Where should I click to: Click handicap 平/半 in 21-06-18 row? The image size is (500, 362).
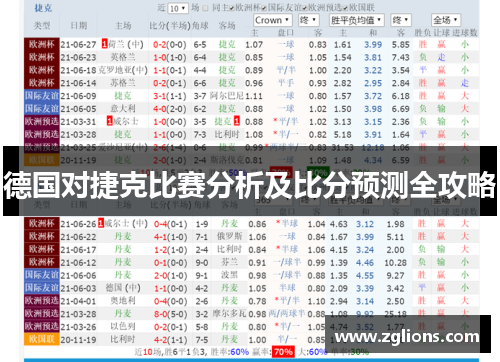click(x=286, y=70)
